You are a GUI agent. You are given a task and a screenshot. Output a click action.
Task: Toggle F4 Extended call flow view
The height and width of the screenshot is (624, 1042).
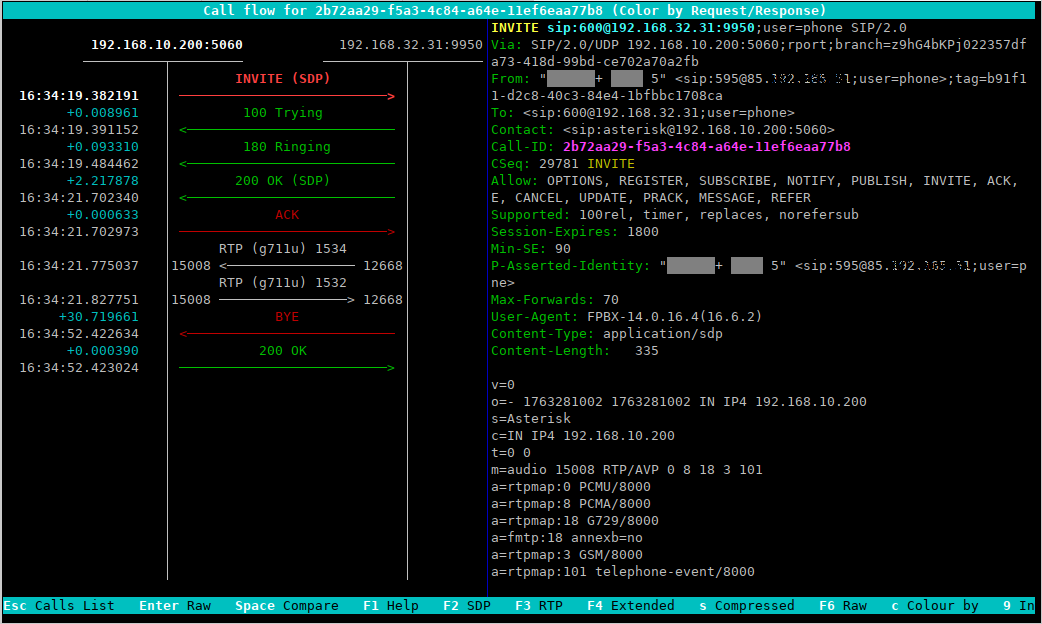coord(630,606)
